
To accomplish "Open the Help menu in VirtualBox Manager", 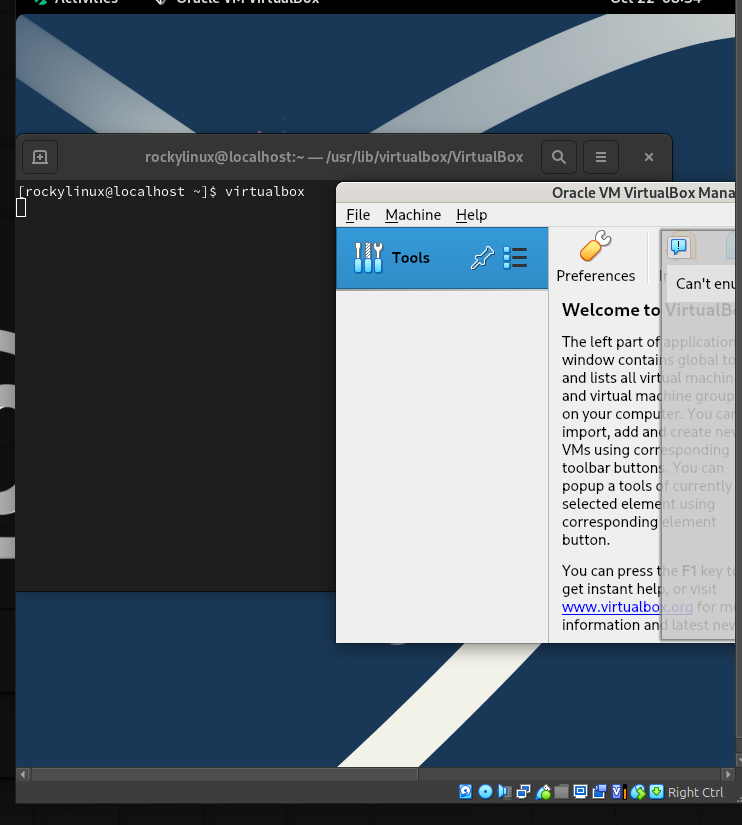I will point(471,215).
